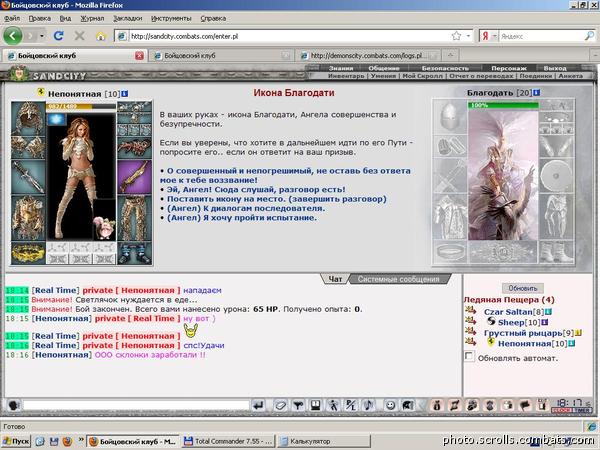Open the Умения submenu link
This screenshot has width=600, height=450.
[383, 76]
